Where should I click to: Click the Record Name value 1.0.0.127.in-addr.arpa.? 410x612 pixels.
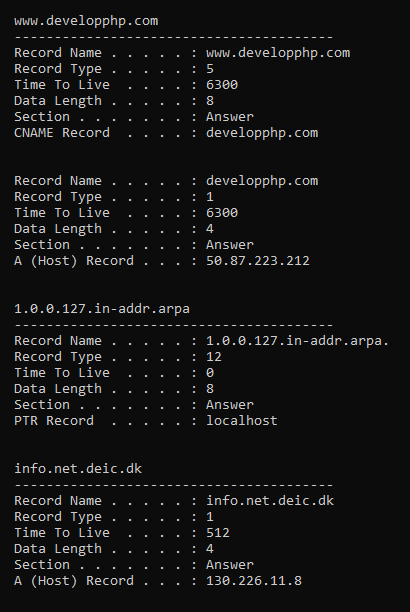click(298, 341)
